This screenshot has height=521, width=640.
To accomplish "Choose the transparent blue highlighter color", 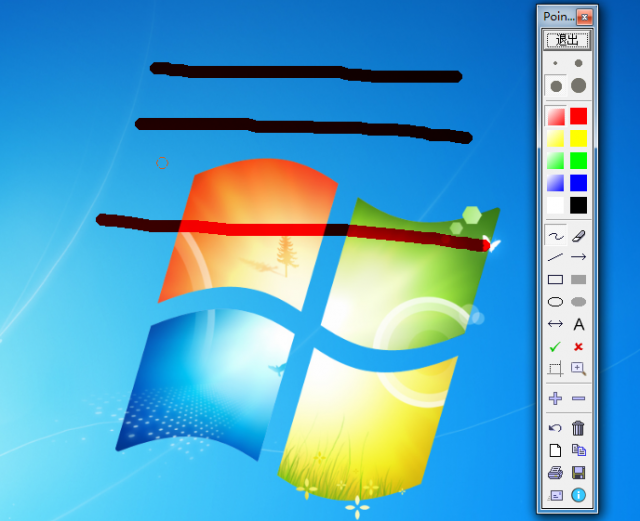I will coord(556,183).
